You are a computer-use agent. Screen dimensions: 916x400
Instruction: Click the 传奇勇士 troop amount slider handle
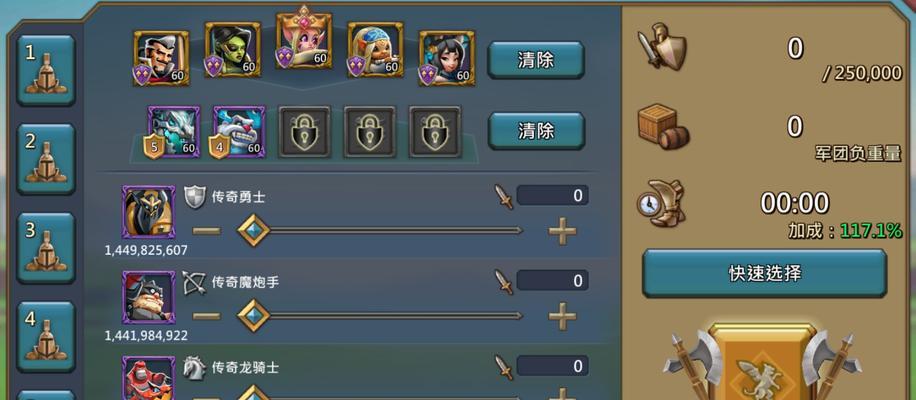click(x=254, y=231)
